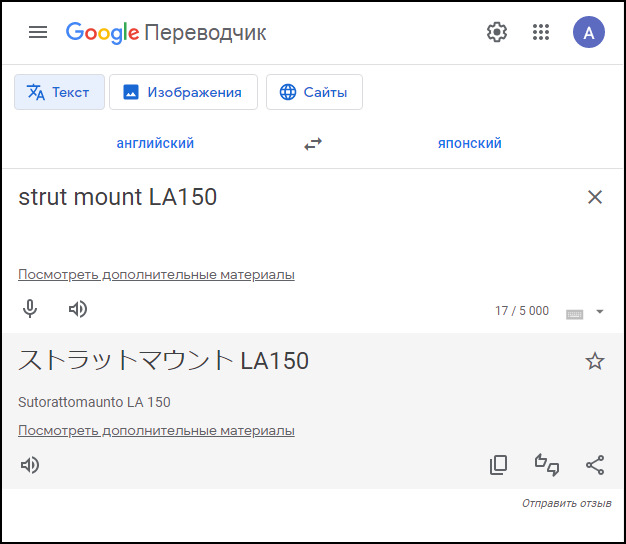626x544 pixels.
Task: Open the Google apps grid
Action: [541, 32]
